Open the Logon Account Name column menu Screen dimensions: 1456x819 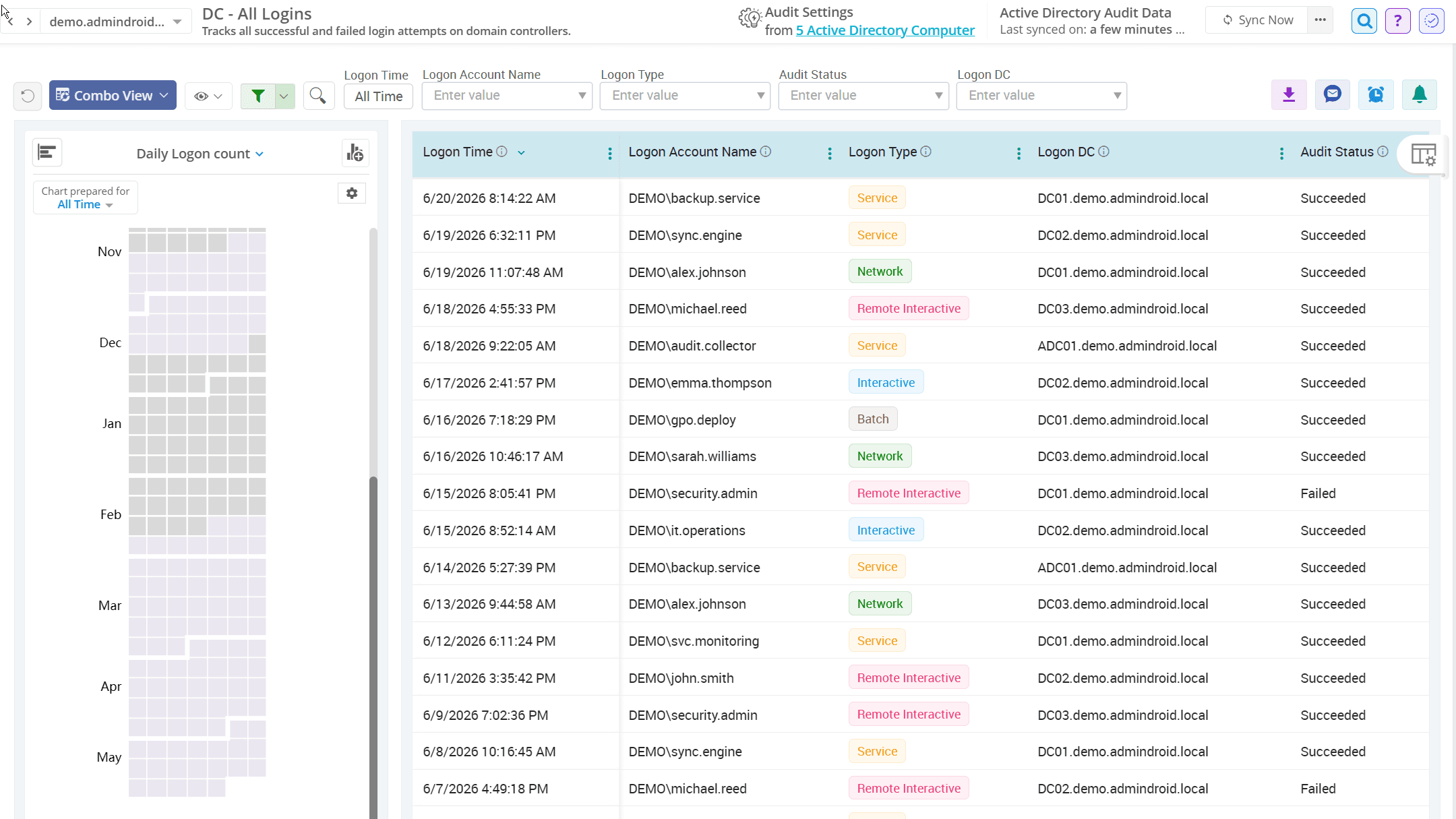tap(830, 154)
